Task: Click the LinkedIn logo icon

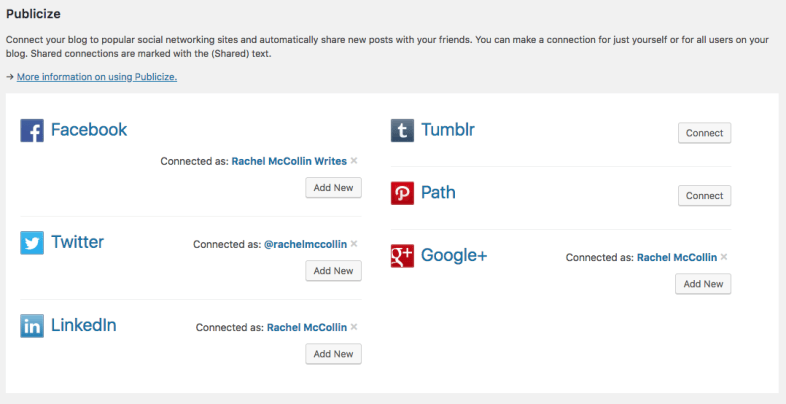Action: click(32, 326)
